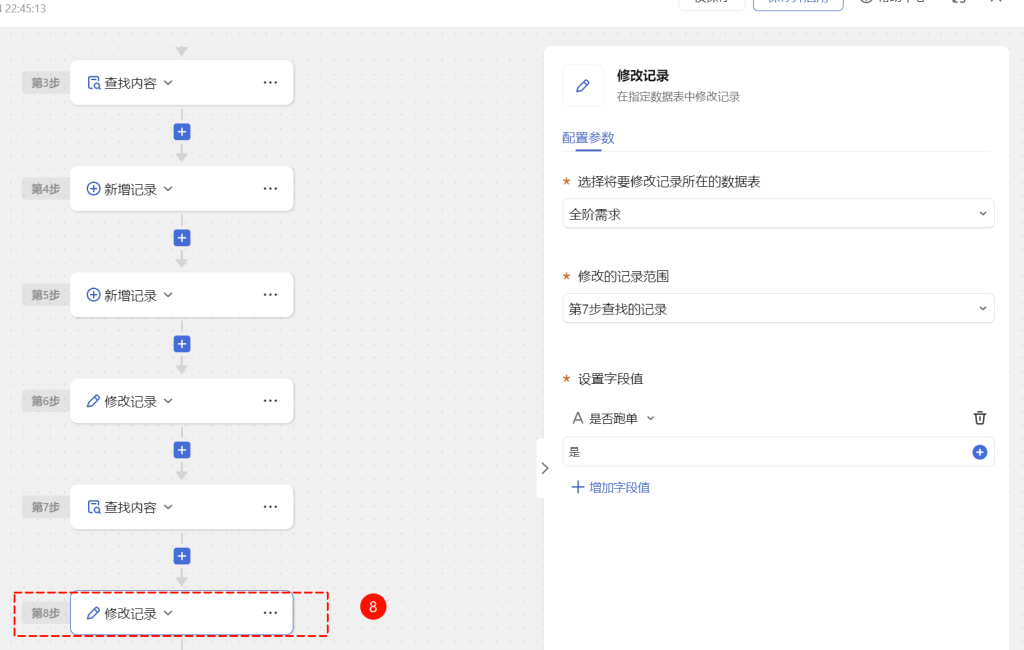Add a step after step 7 with plus button
The width and height of the screenshot is (1024, 650).
182,556
